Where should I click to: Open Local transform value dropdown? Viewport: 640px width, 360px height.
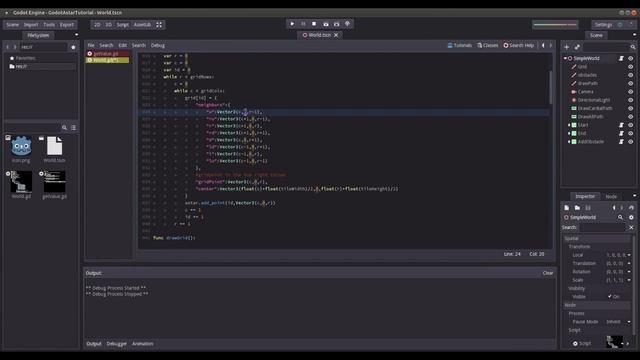click(x=629, y=255)
